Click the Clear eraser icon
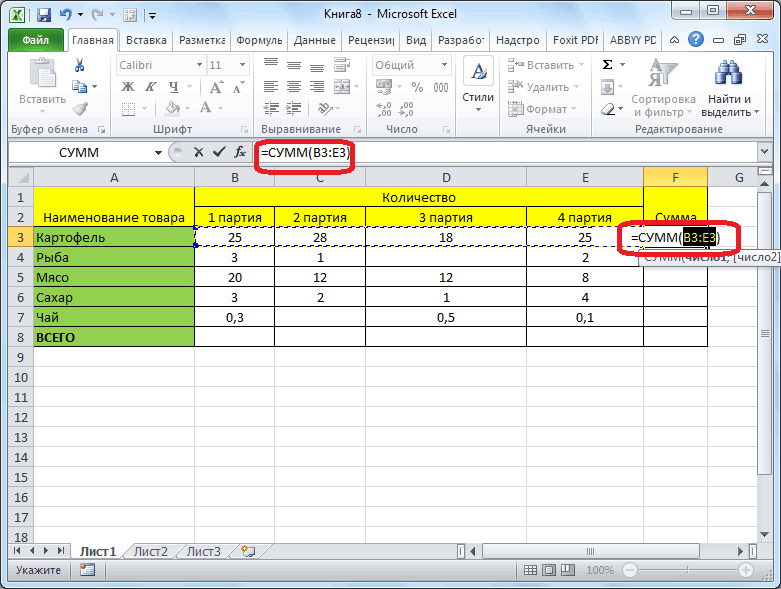781x589 pixels. click(x=607, y=109)
